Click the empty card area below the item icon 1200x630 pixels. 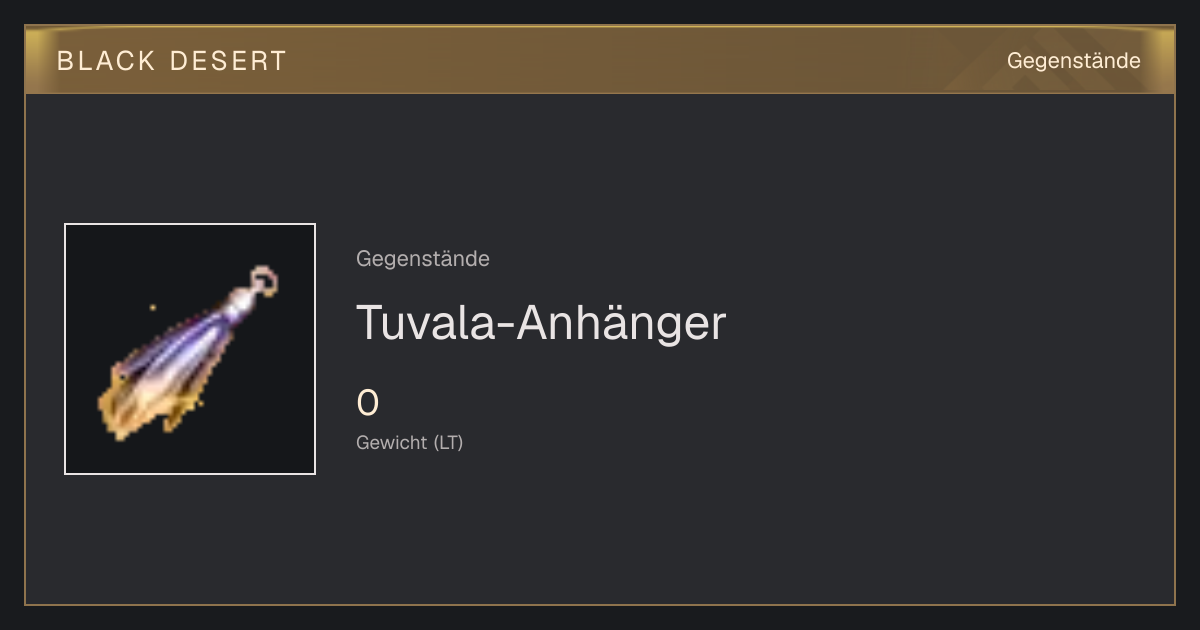(190, 540)
